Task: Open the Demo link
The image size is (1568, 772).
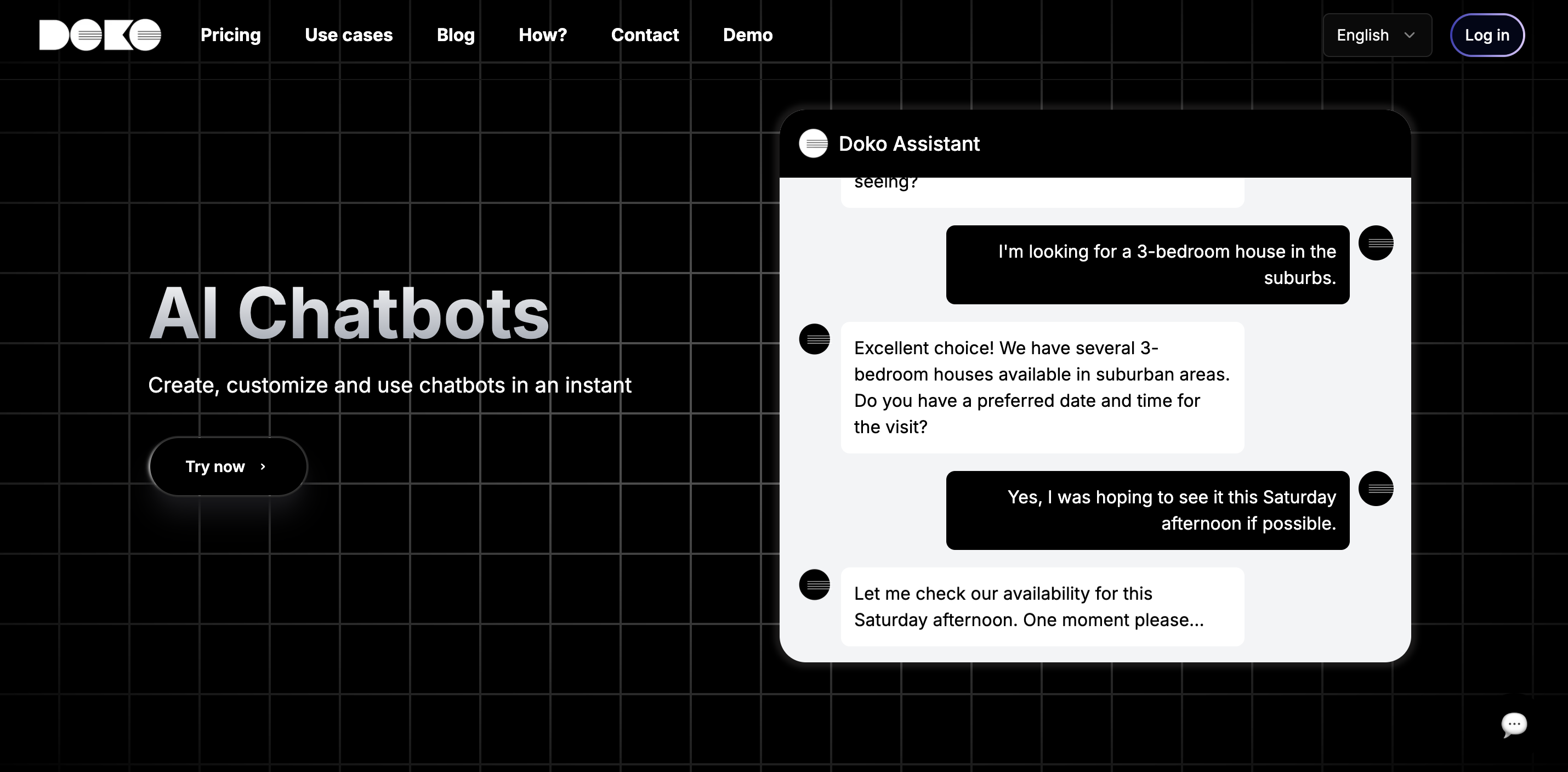Action: pos(747,35)
